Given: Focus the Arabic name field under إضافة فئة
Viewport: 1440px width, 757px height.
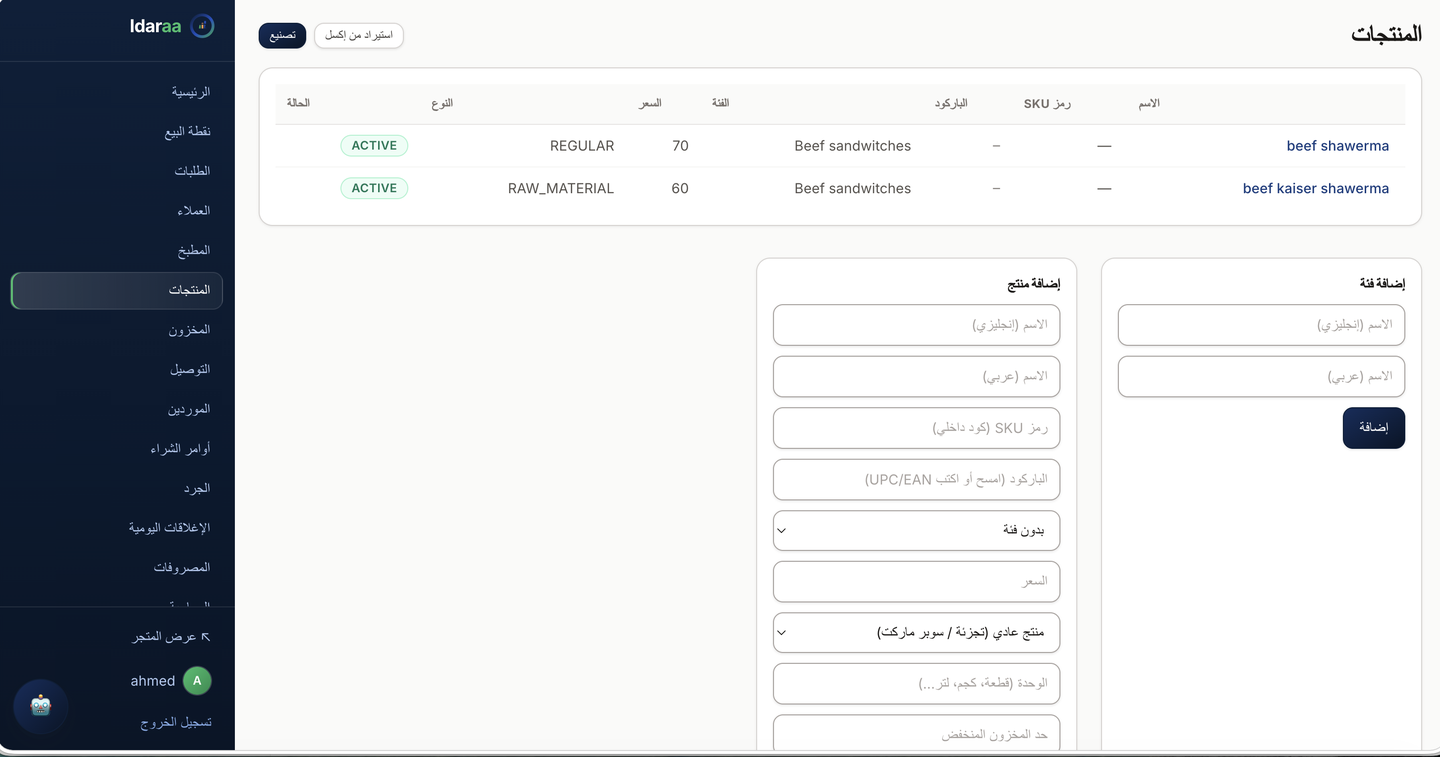Looking at the screenshot, I should tap(1261, 377).
